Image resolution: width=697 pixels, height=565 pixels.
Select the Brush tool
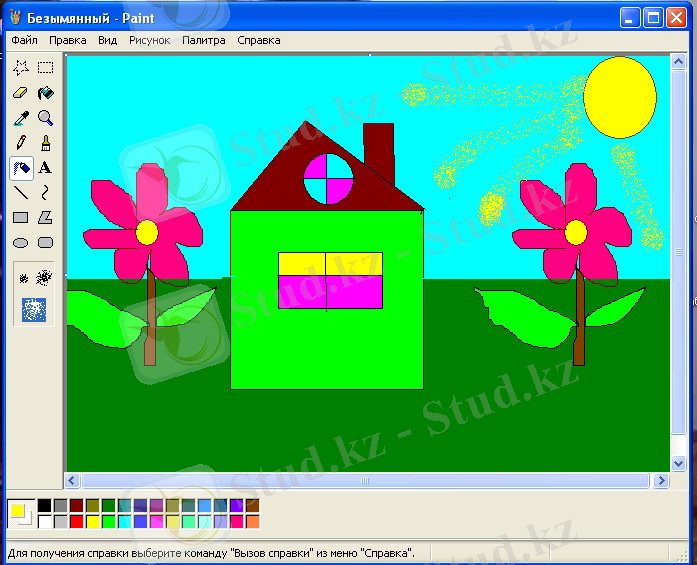tap(45, 143)
